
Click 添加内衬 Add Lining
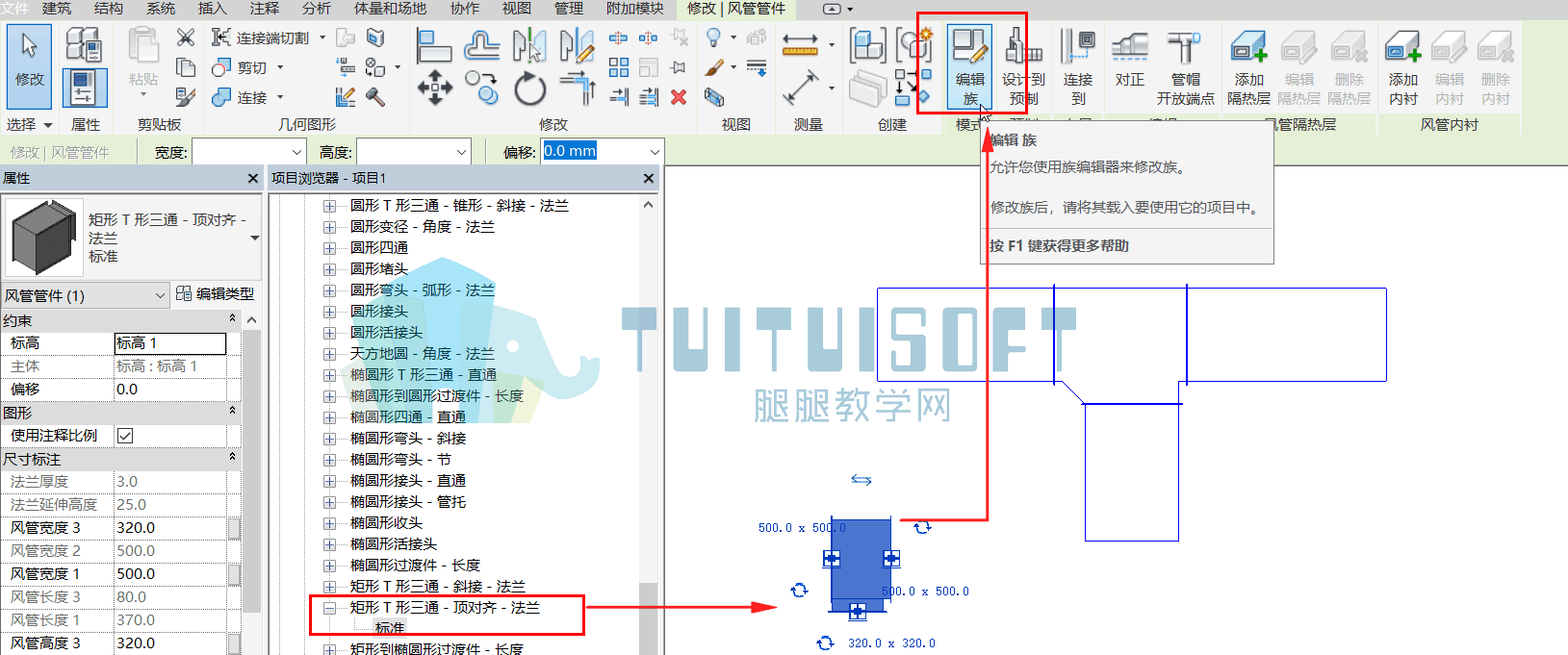click(x=1403, y=65)
